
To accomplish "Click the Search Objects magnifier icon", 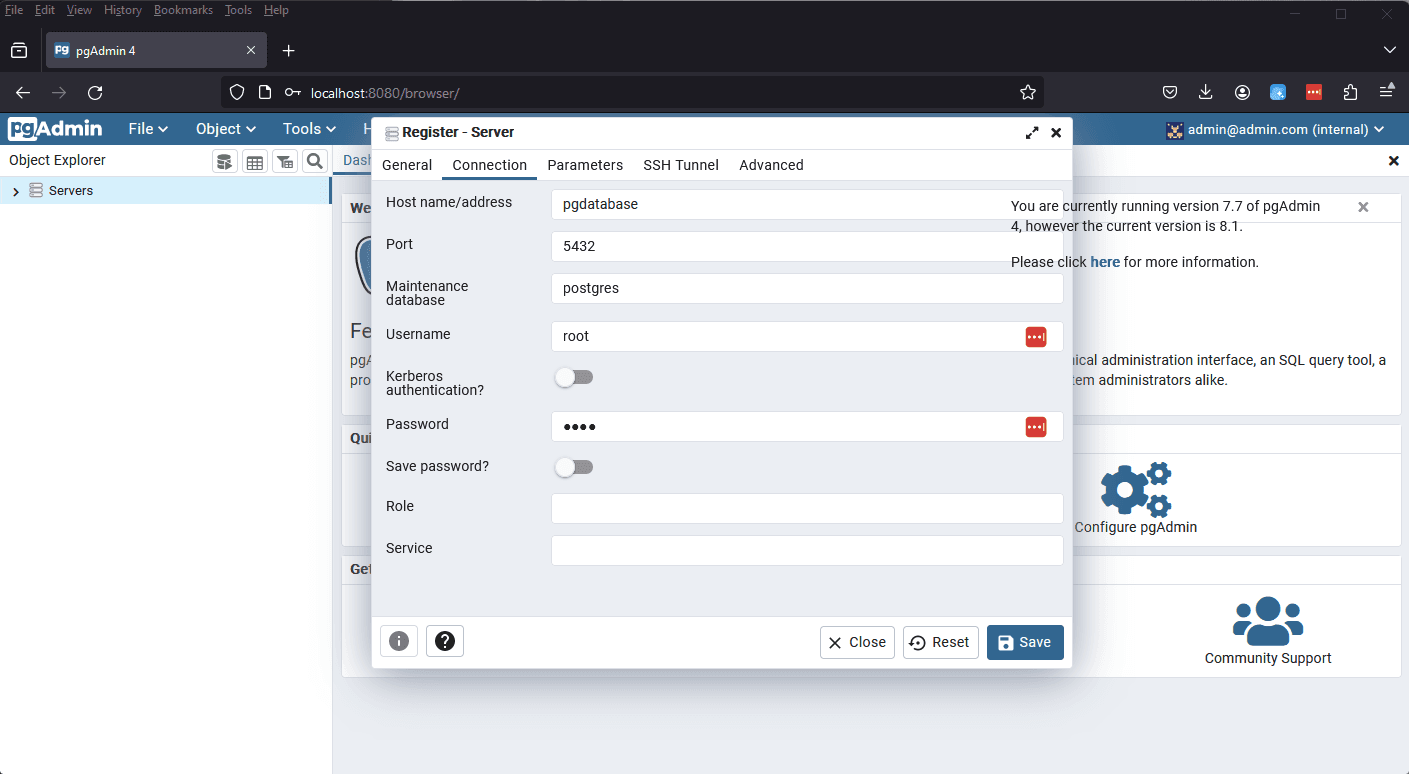I will point(314,161).
